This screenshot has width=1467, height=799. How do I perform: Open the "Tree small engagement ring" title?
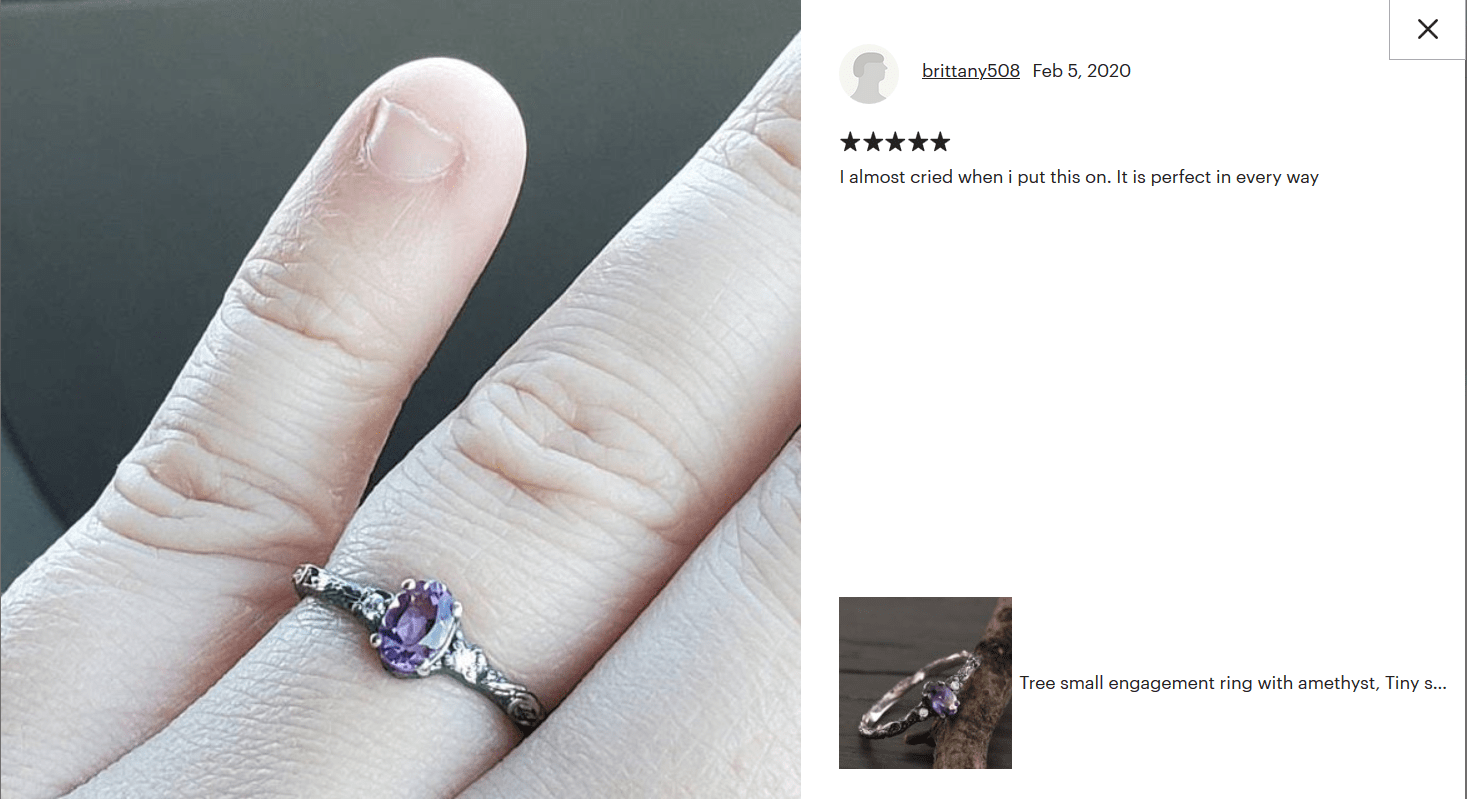click(x=1233, y=684)
